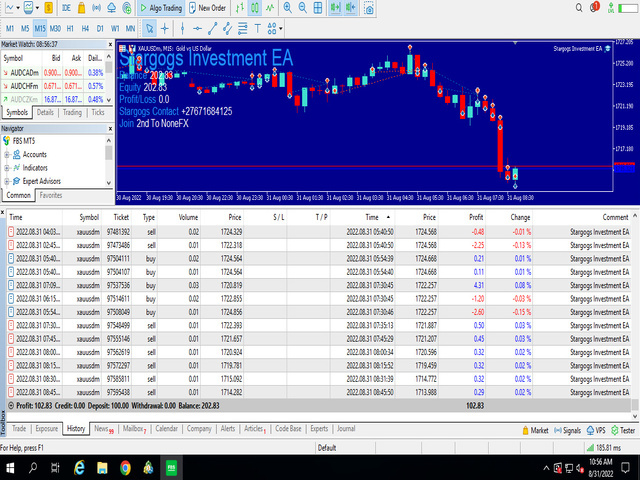Switch timeframe to M30

(55, 28)
